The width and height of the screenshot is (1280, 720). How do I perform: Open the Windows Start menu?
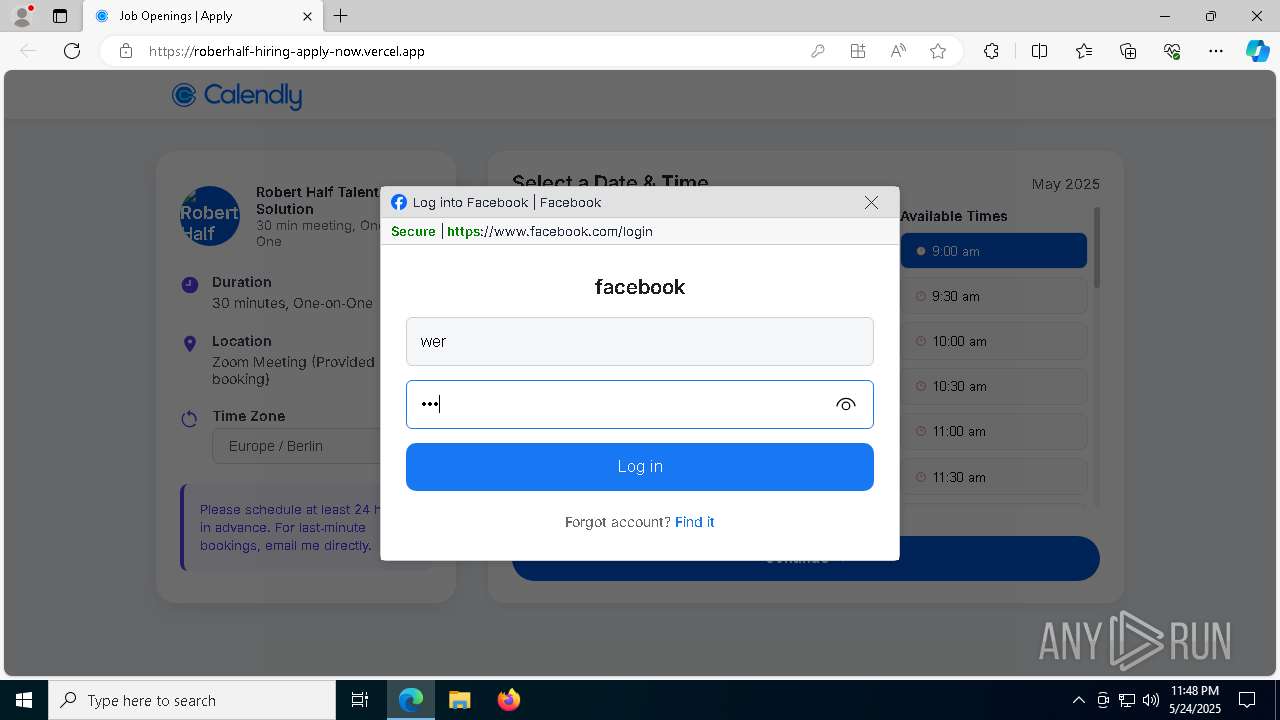click(x=24, y=700)
